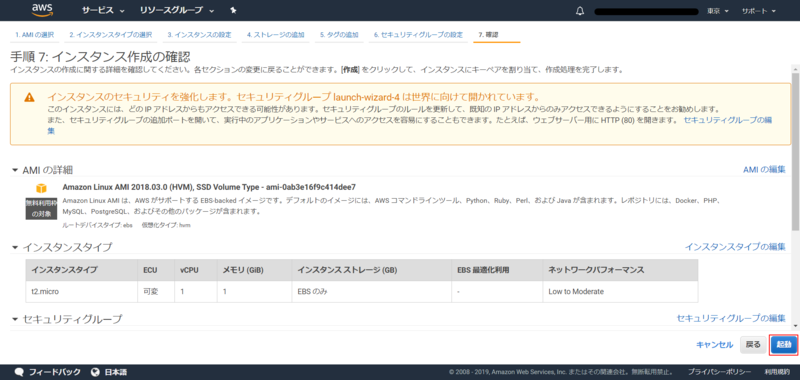Click the warning triangle icon
Screen dimensions: 800x380
[x=29, y=97]
